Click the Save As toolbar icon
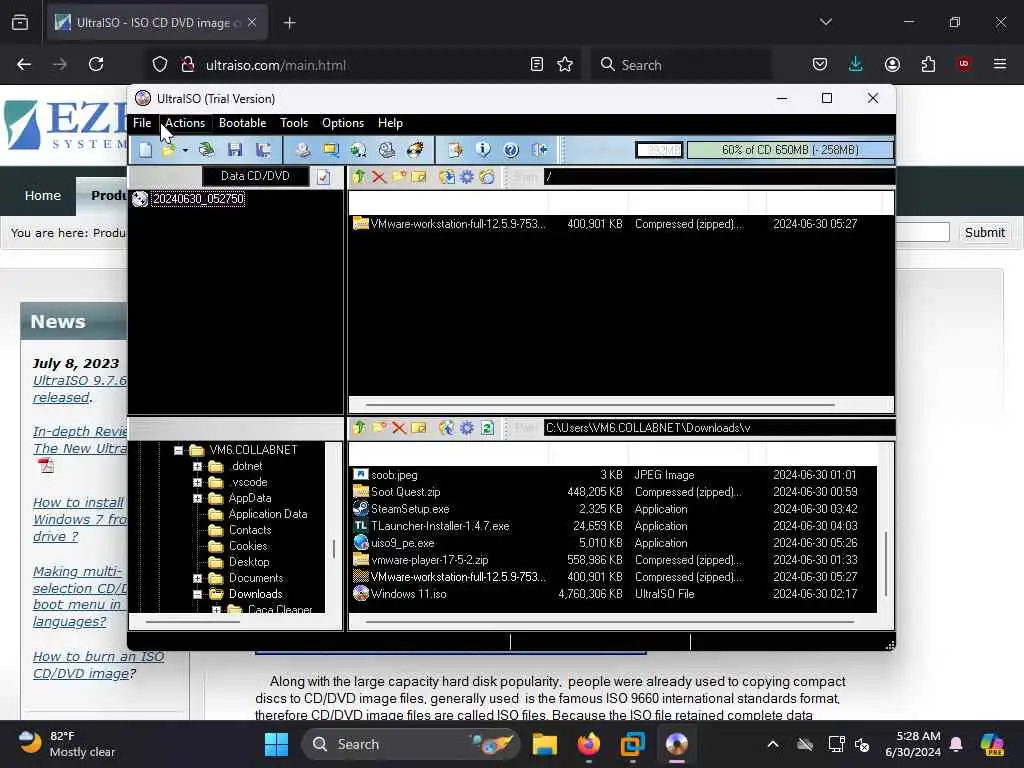 (x=263, y=150)
